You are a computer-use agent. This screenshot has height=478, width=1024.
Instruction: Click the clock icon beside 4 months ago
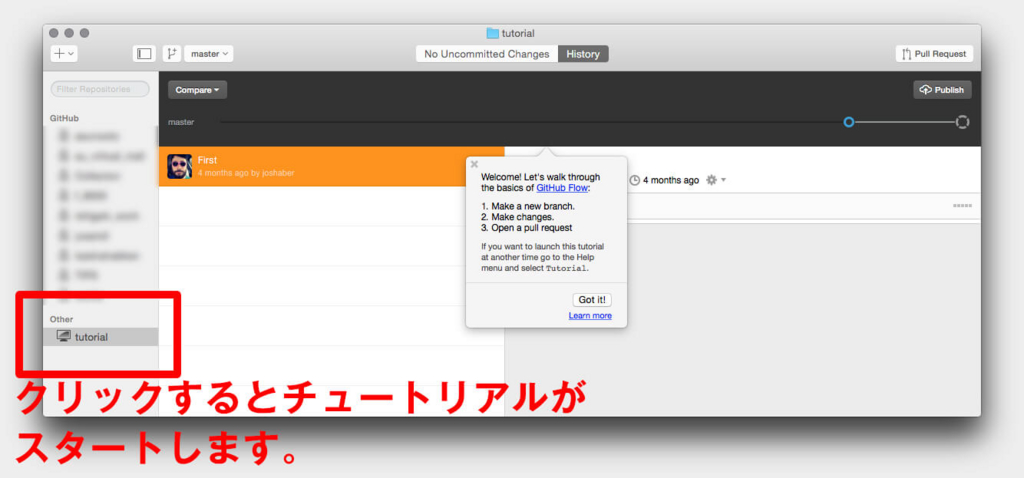pos(635,180)
